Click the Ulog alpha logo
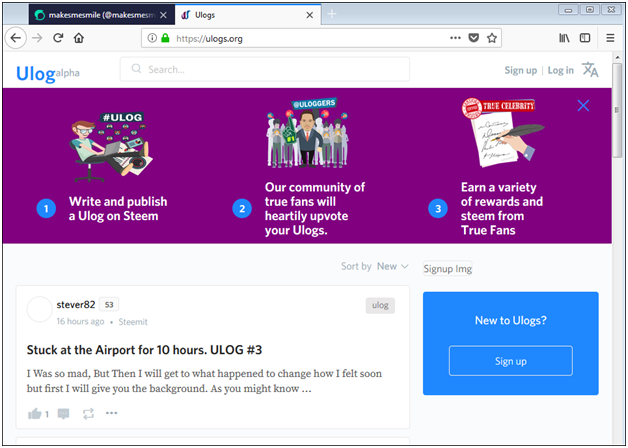The width and height of the screenshot is (628, 448). (x=48, y=74)
